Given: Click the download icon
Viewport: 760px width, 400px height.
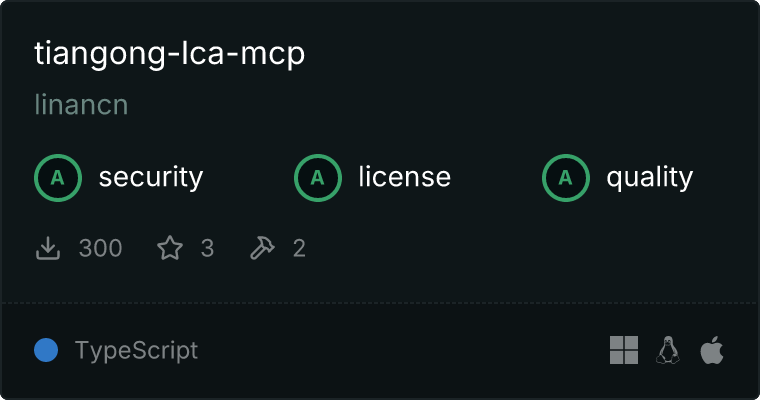Looking at the screenshot, I should coord(48,248).
